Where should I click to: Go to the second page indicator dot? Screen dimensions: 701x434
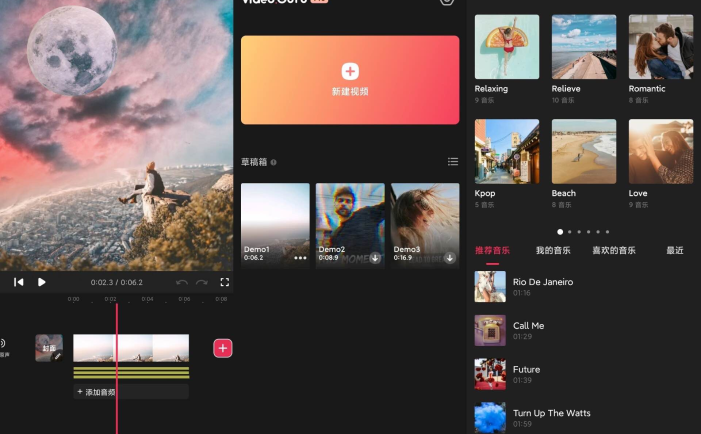point(570,232)
